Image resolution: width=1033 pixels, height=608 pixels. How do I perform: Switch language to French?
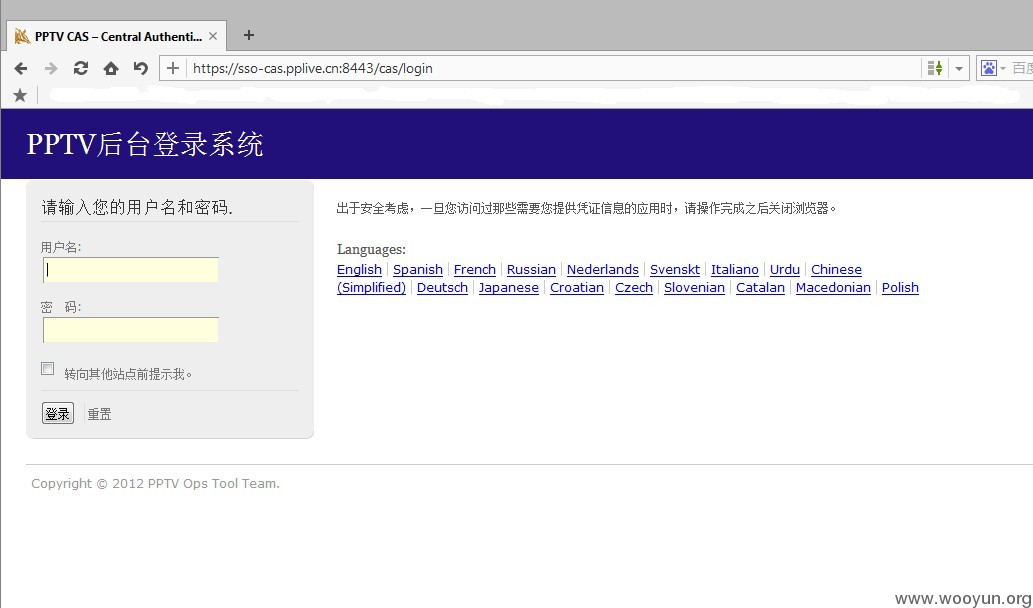(x=474, y=269)
